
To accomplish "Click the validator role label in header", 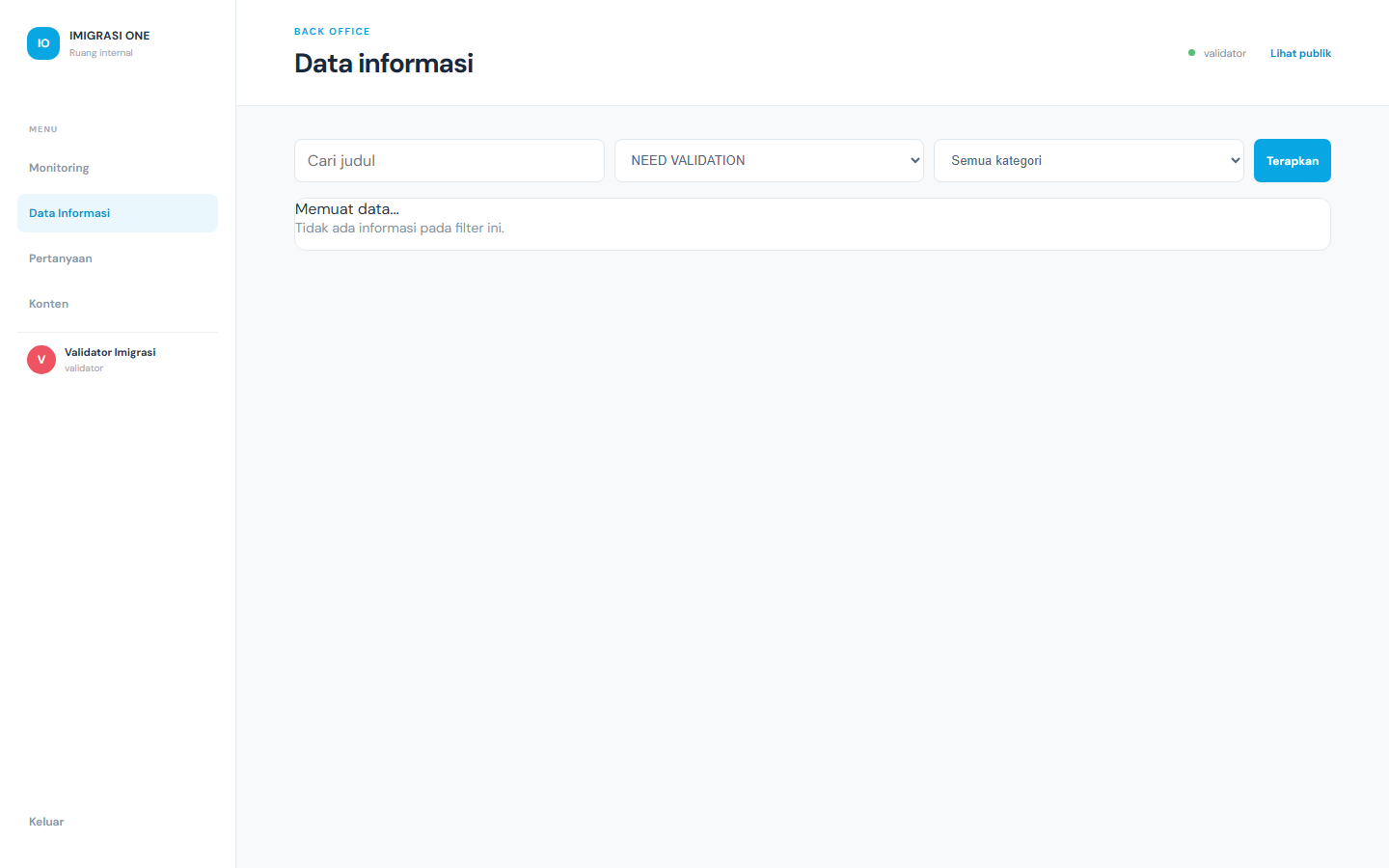I will tap(1225, 53).
